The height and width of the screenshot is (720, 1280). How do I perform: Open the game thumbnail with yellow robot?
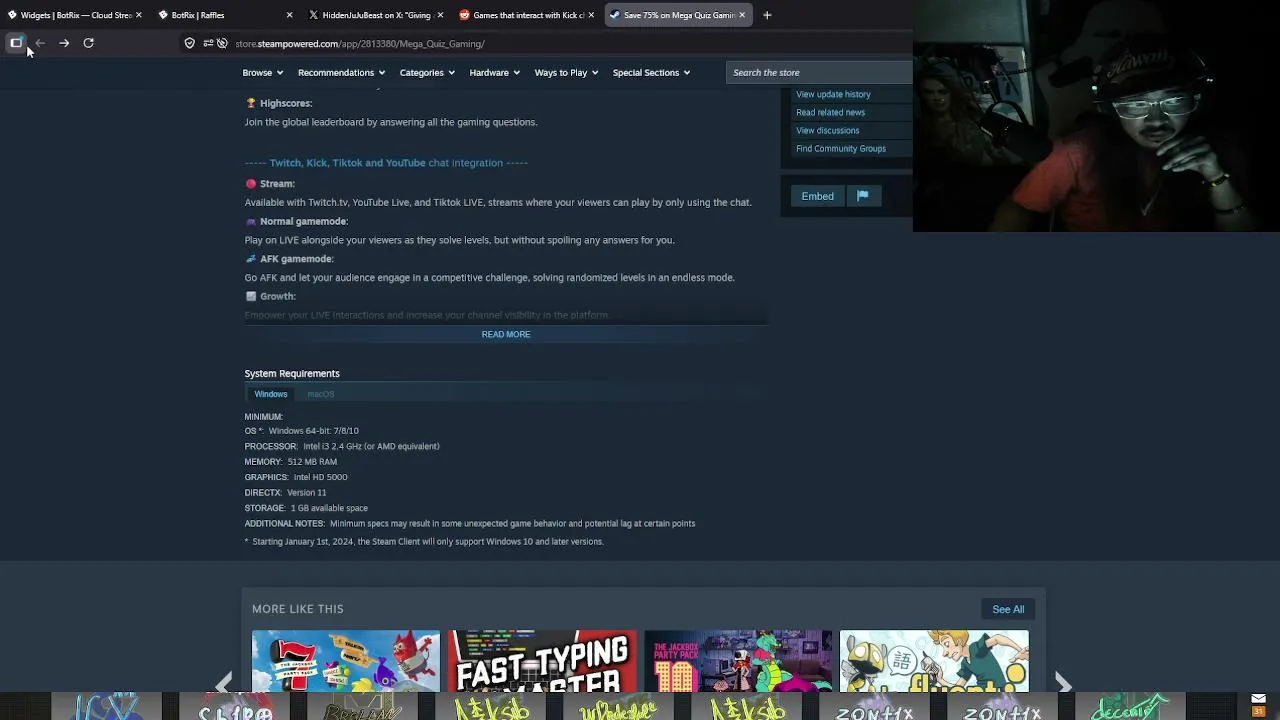[934, 662]
